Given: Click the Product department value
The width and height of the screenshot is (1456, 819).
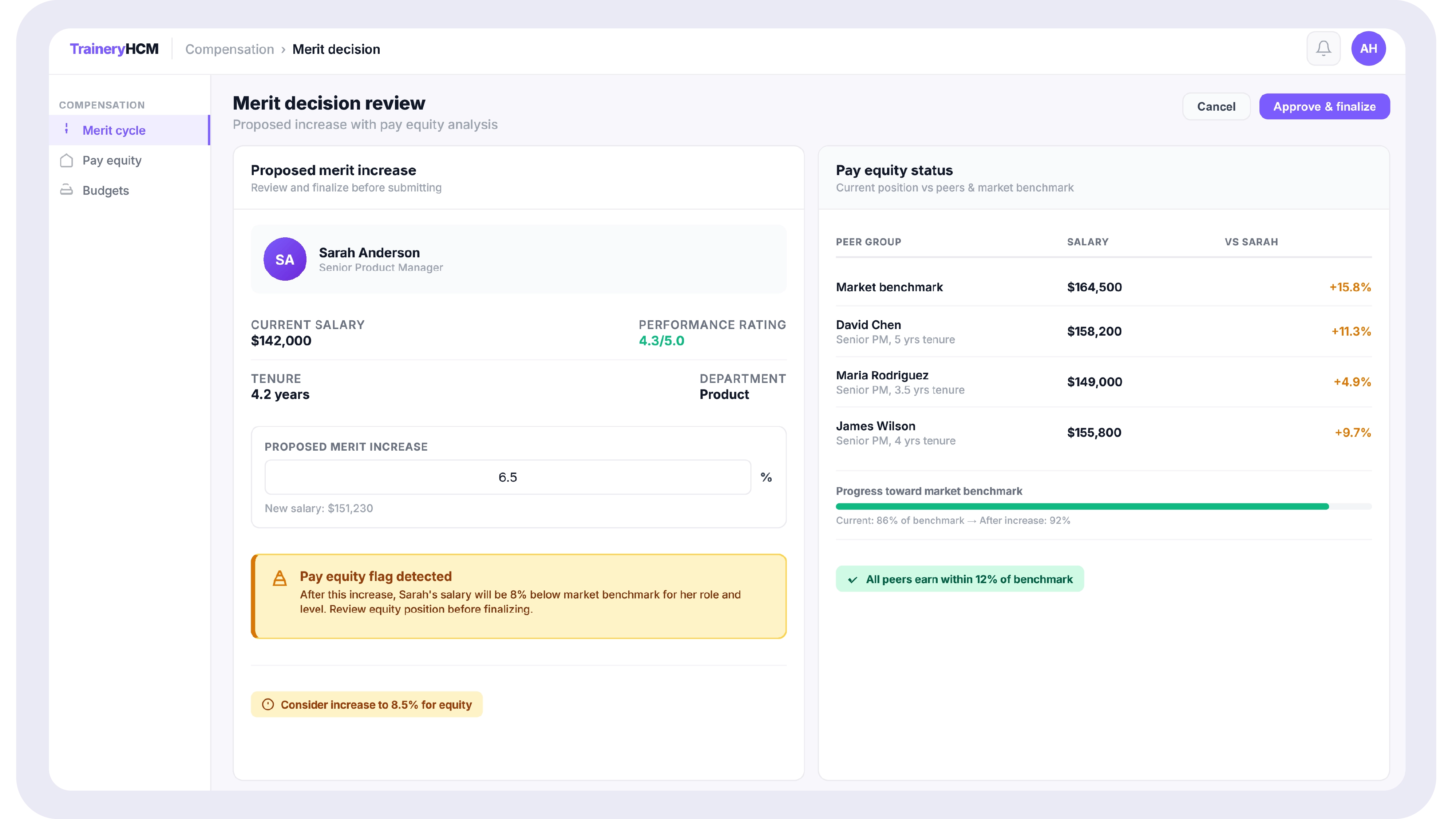Looking at the screenshot, I should click(724, 395).
